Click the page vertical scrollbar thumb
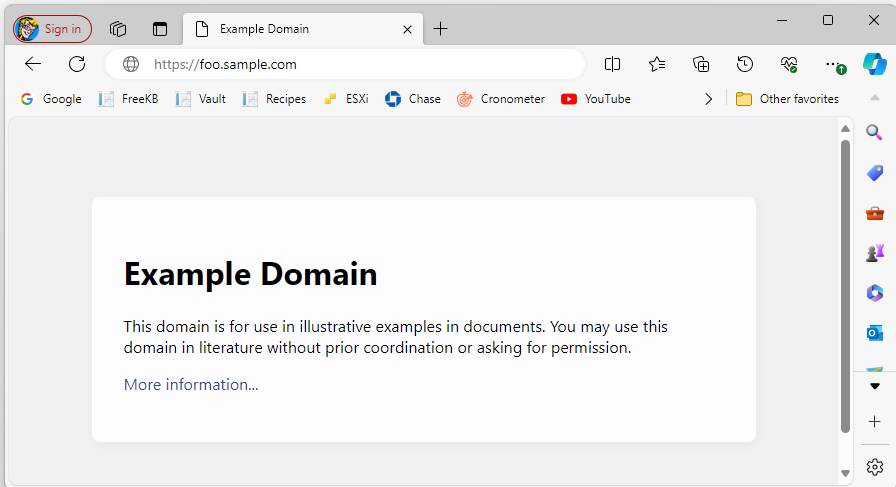Viewport: 896px width, 487px height. tap(846, 286)
